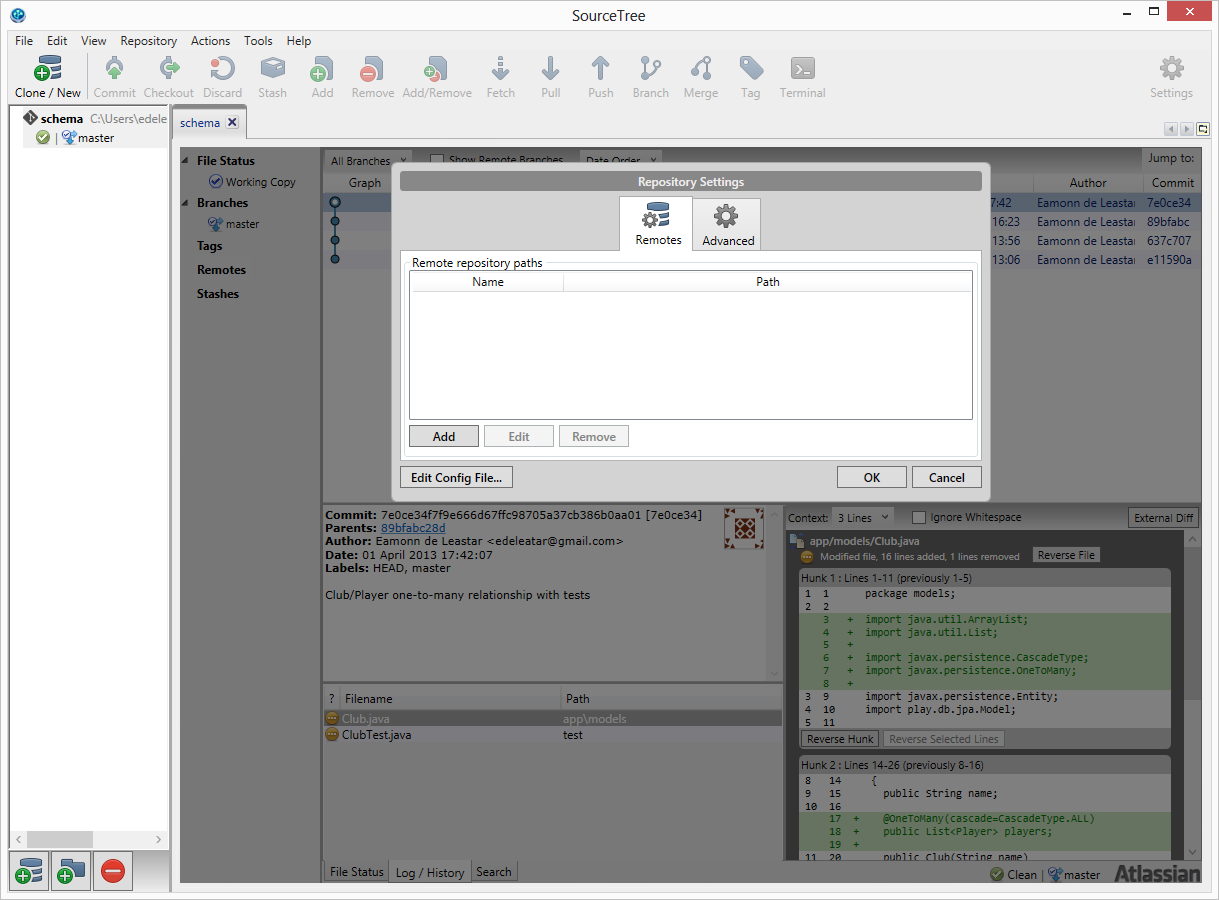Select the Remotes tab in Repository Settings
The height and width of the screenshot is (900, 1219).
pos(656,224)
